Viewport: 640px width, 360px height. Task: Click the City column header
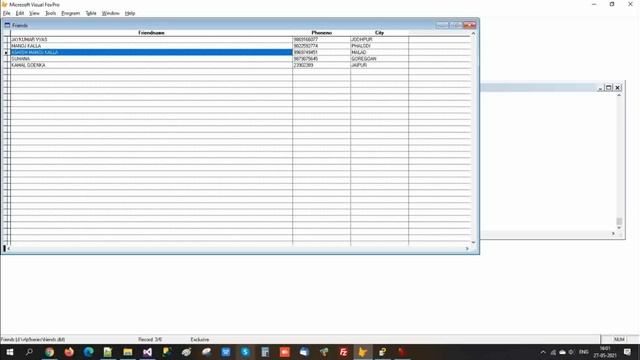(379, 33)
